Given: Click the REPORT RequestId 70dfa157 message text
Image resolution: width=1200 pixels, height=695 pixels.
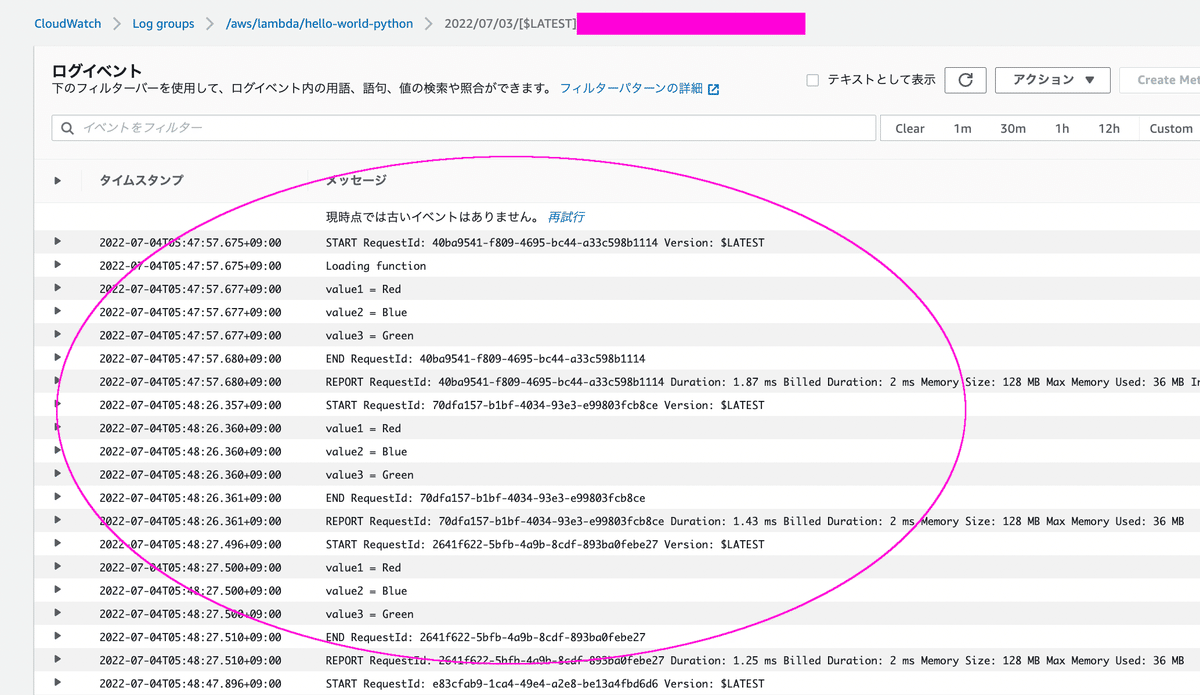Looking at the screenshot, I should pyautogui.click(x=755, y=521).
